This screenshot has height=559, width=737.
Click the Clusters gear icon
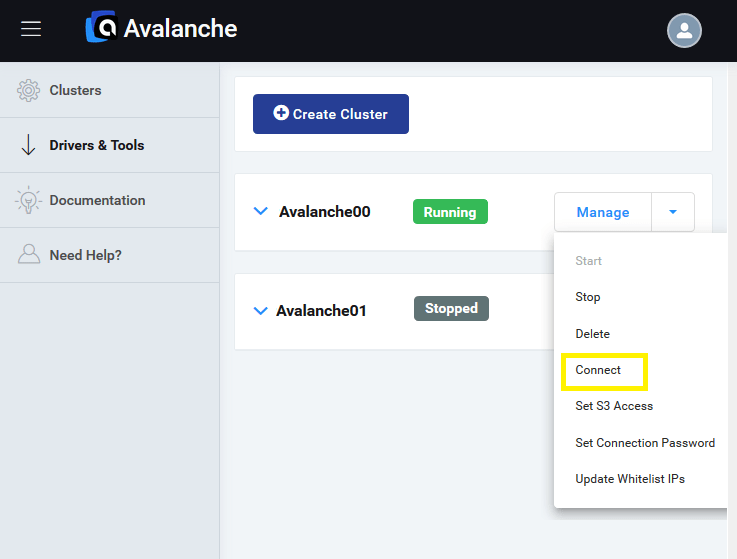click(x=28, y=90)
